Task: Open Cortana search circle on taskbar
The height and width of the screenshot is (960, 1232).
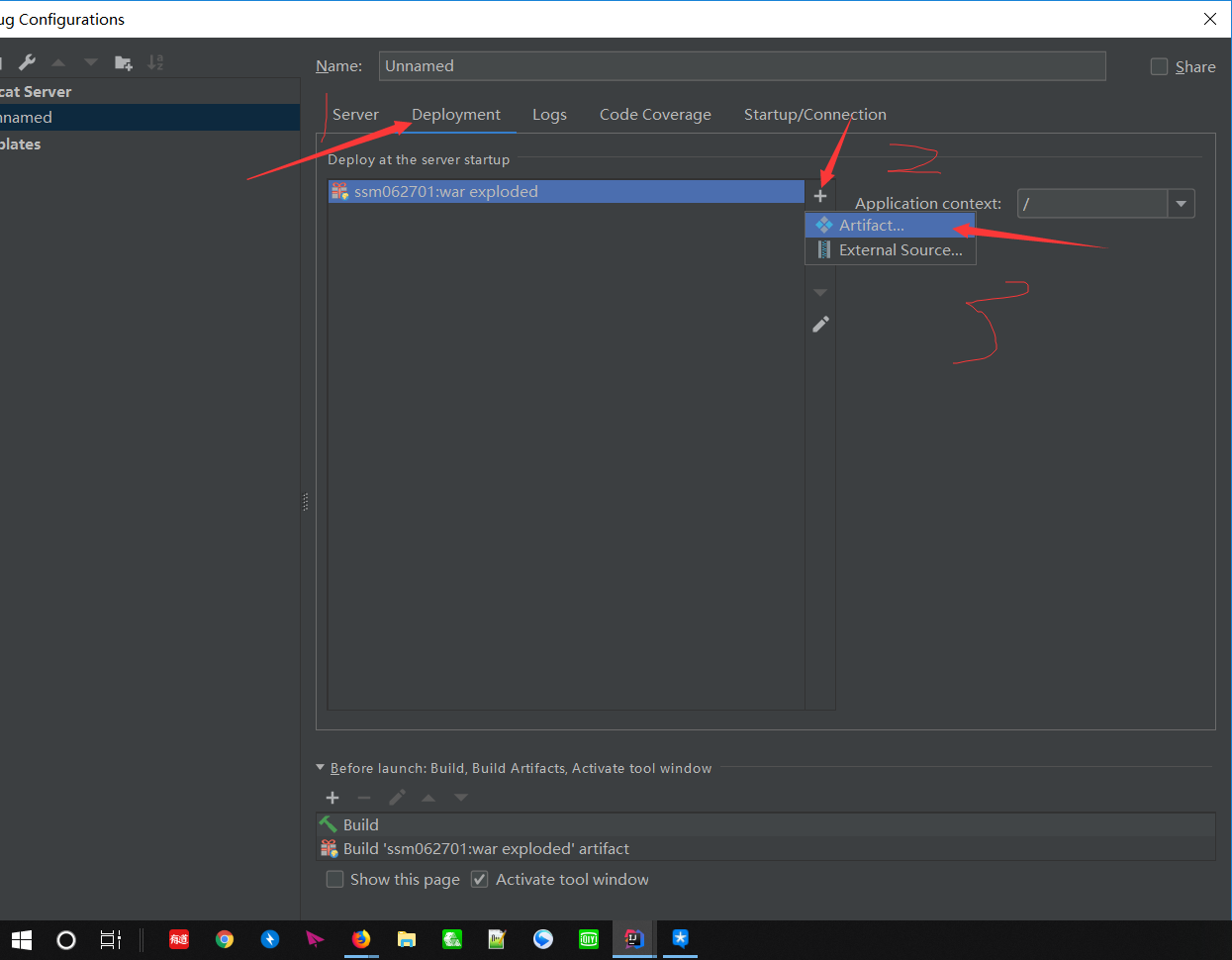Action: click(x=66, y=940)
